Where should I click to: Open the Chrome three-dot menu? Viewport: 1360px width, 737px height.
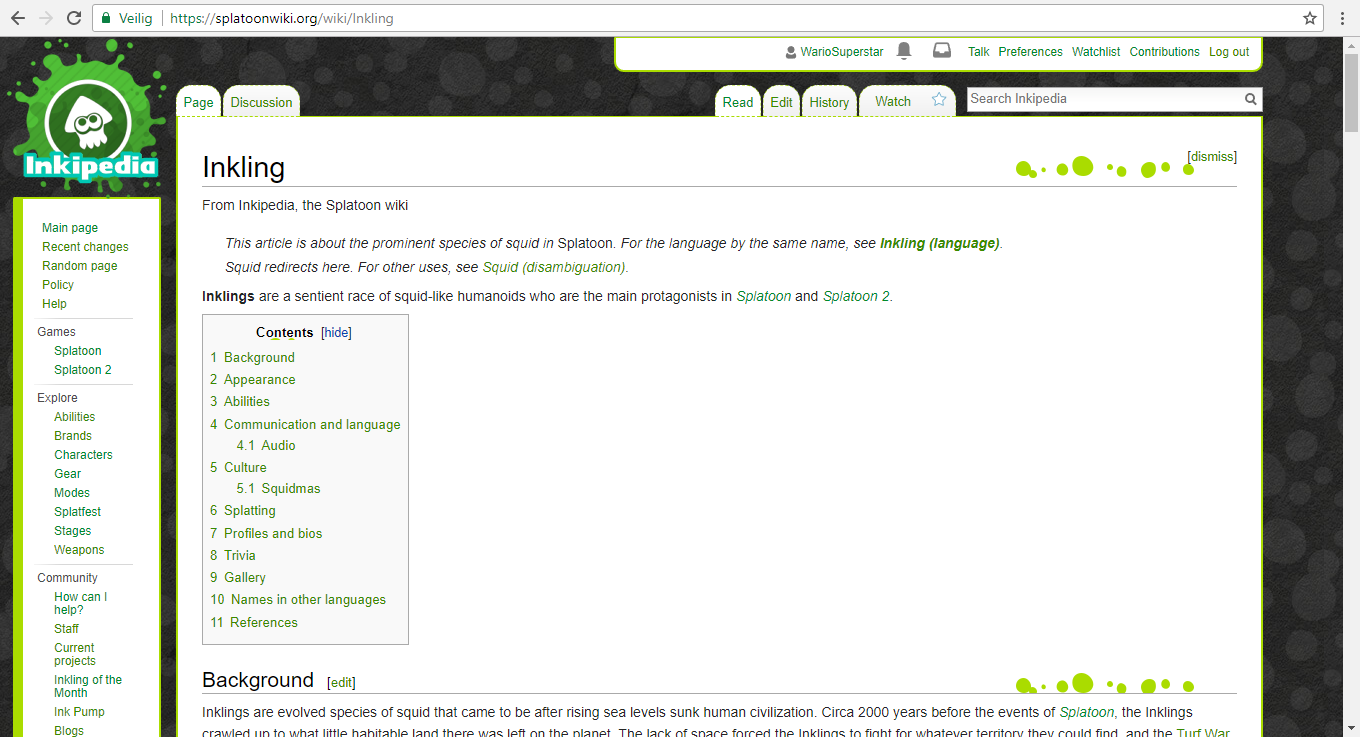click(x=1343, y=18)
